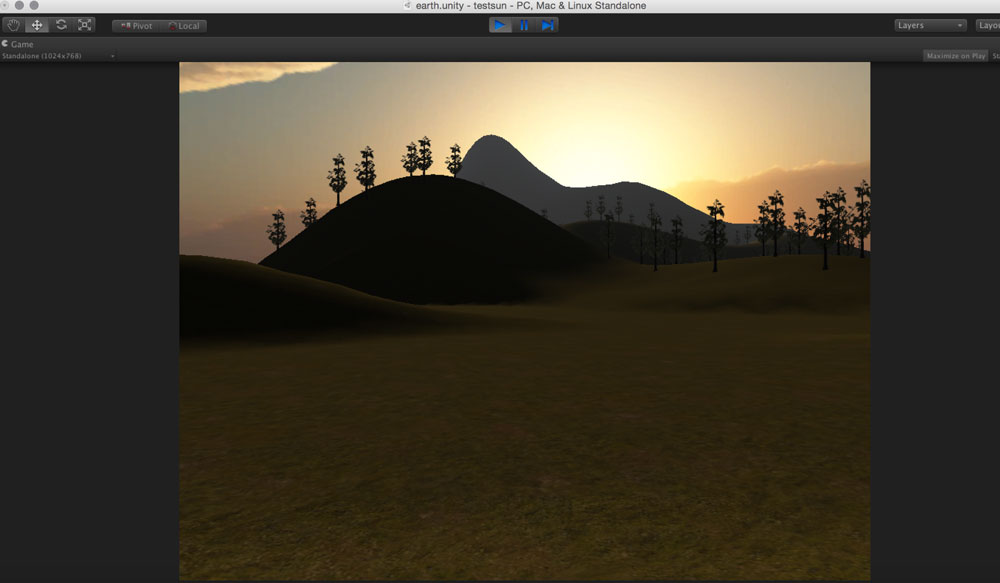Switch to the Game tab
The height and width of the screenshot is (583, 1000).
(x=18, y=44)
